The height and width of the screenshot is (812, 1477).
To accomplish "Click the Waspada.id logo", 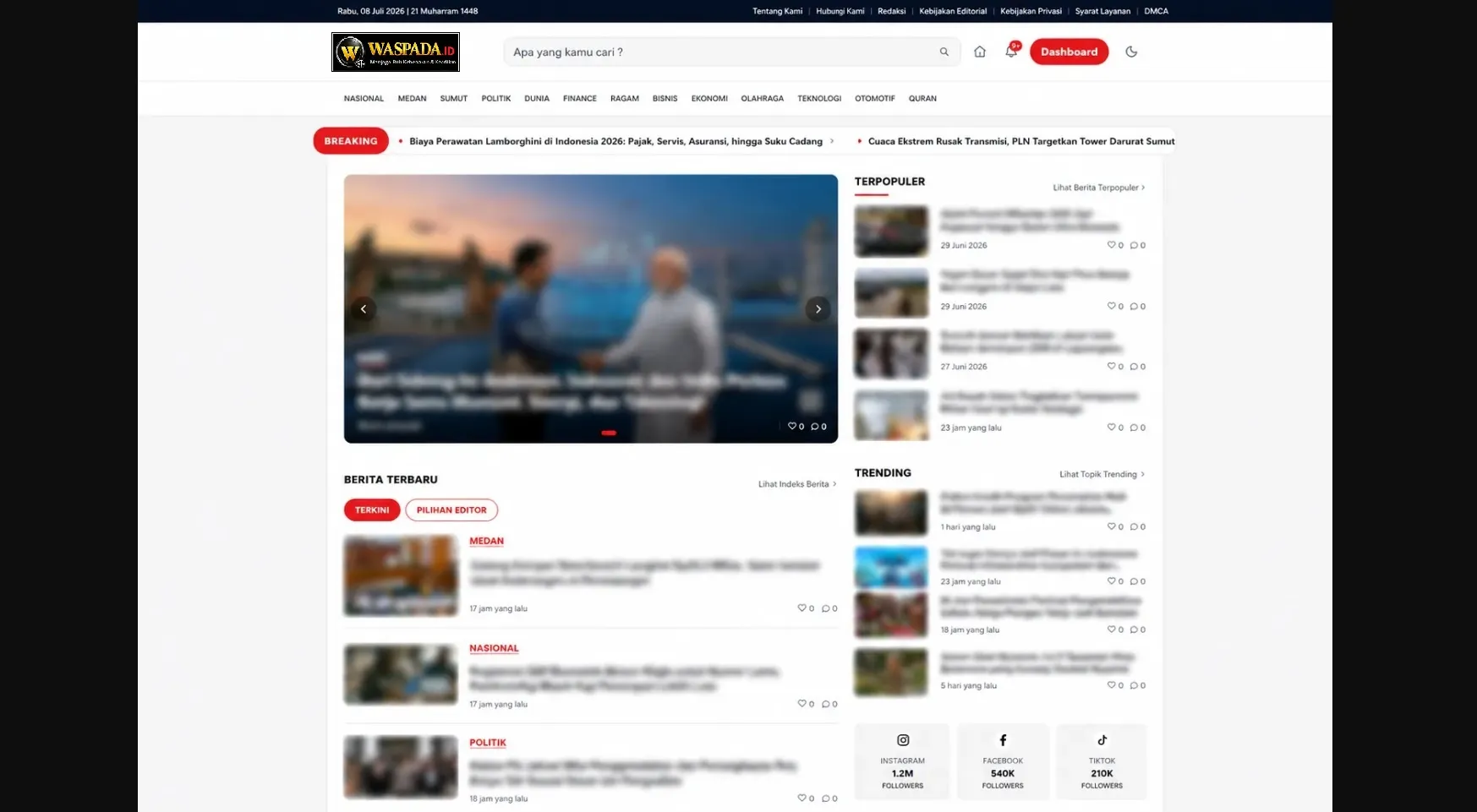I will [x=396, y=52].
